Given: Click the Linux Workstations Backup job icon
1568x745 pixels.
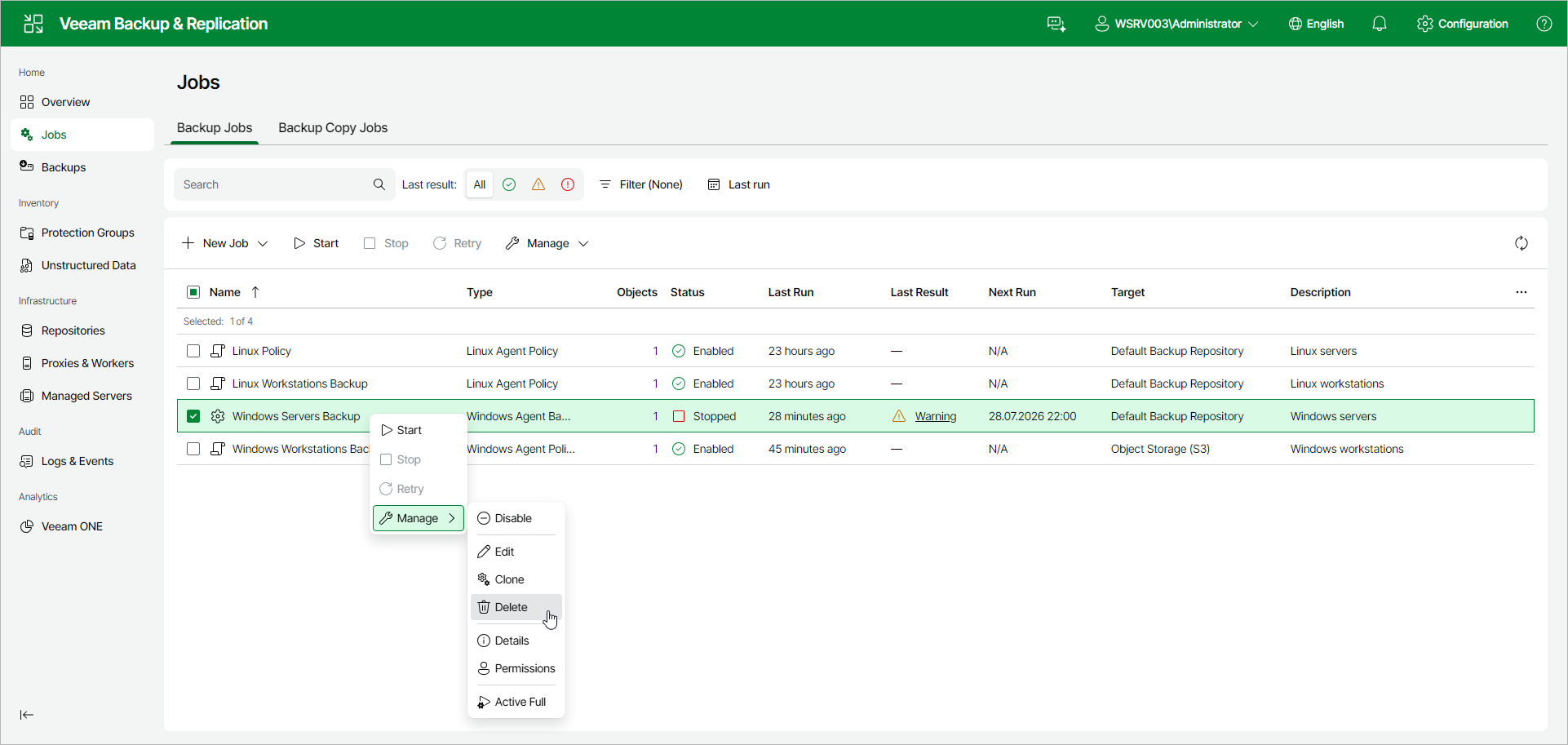Looking at the screenshot, I should (x=218, y=384).
